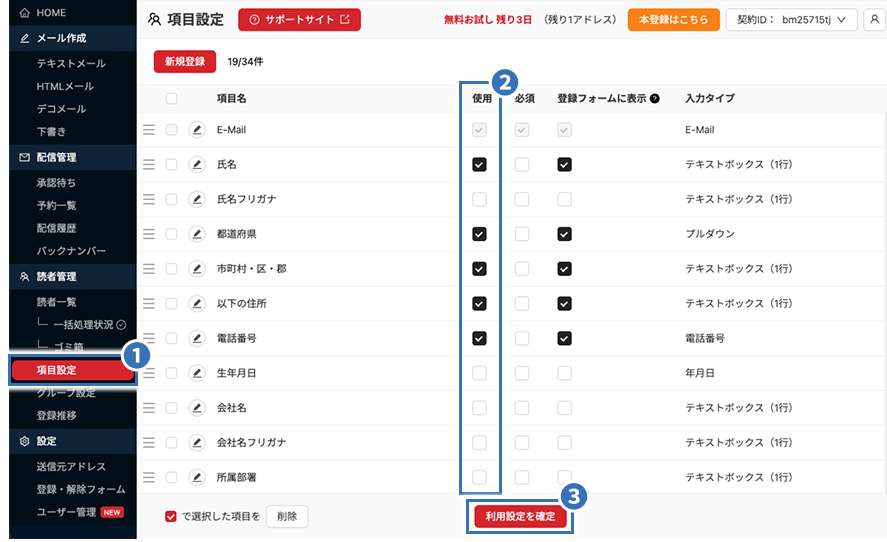The image size is (887, 542).
Task: Click the help icon beside 登録フォームに表示
Action: [655, 99]
